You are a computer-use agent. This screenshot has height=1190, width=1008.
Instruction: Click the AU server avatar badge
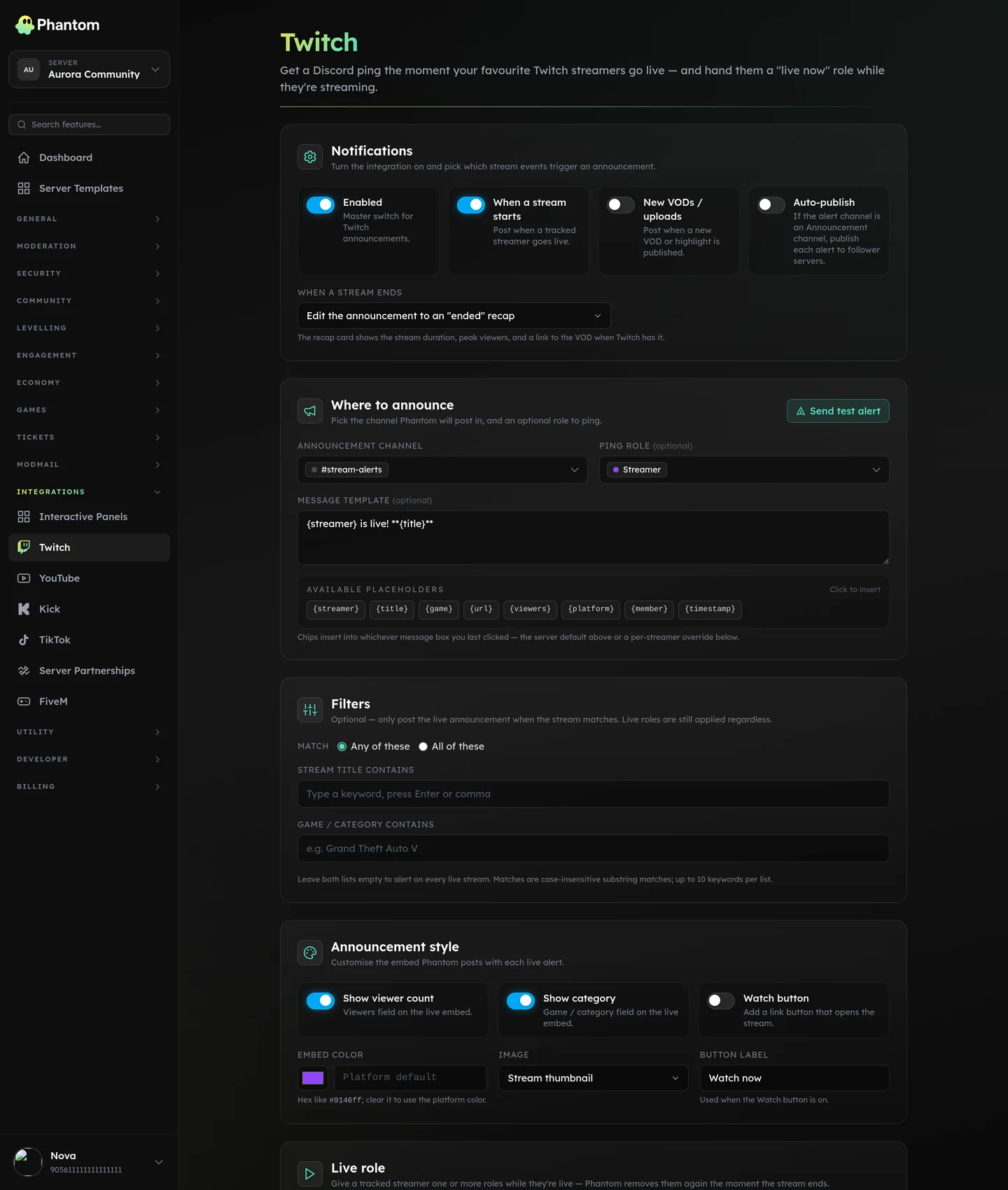29,69
